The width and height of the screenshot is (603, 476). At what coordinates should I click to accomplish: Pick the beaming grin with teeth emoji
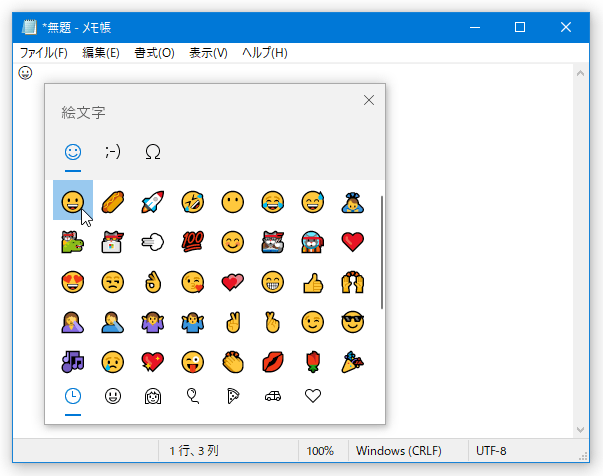coord(273,282)
